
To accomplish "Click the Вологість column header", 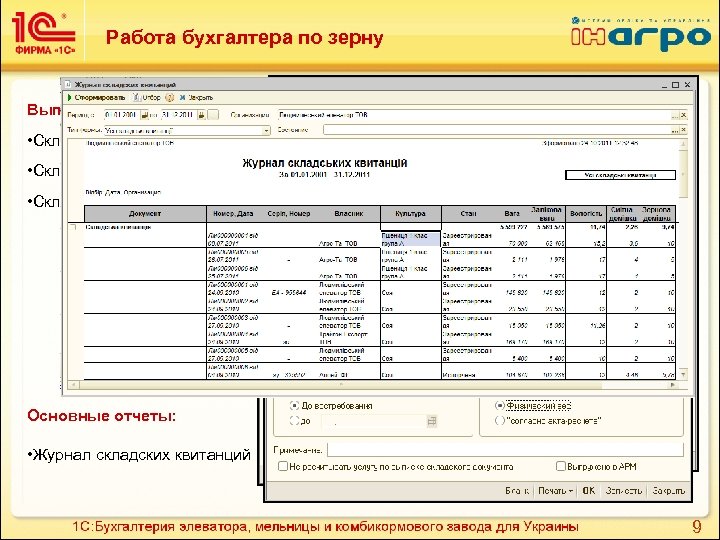I will coord(586,214).
